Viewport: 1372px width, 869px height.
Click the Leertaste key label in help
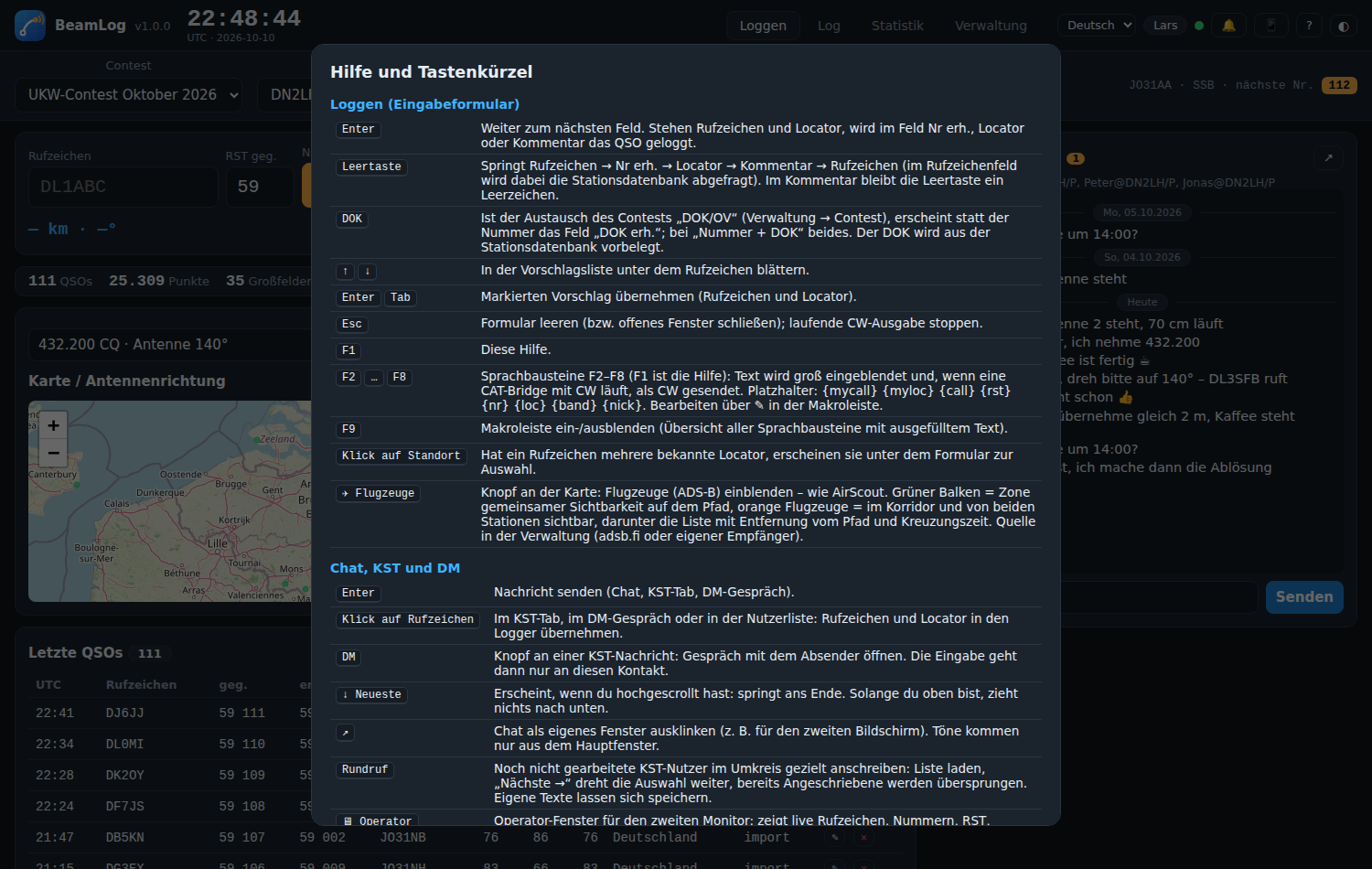371,166
